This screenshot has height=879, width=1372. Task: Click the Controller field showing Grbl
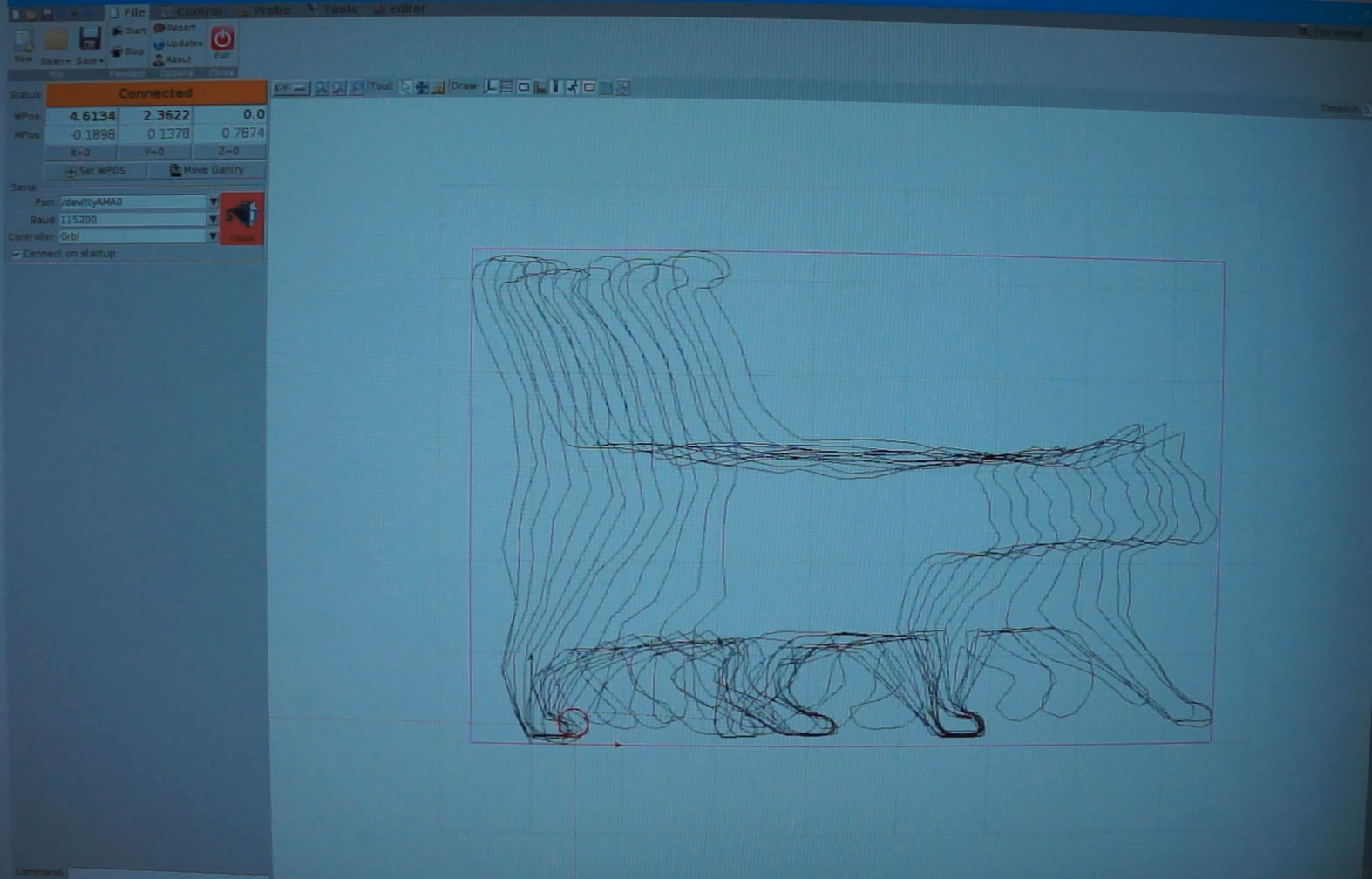[132, 236]
